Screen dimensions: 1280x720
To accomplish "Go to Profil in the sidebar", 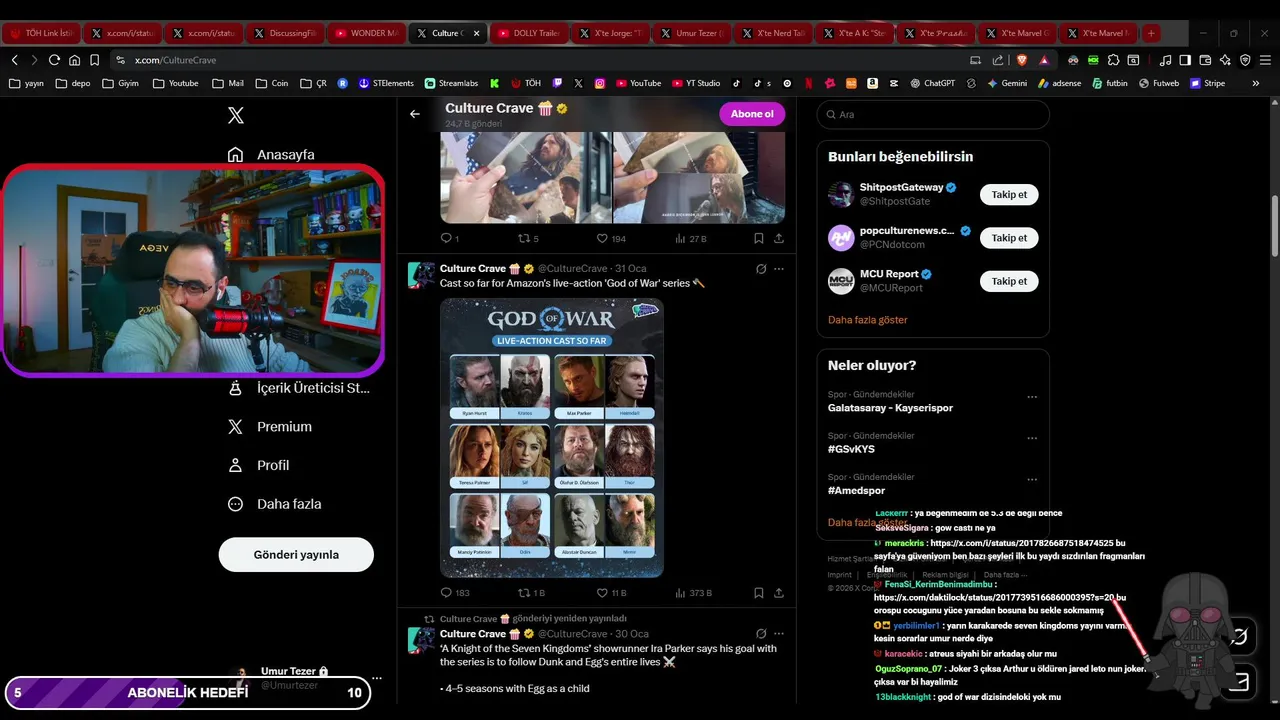I will click(258, 466).
